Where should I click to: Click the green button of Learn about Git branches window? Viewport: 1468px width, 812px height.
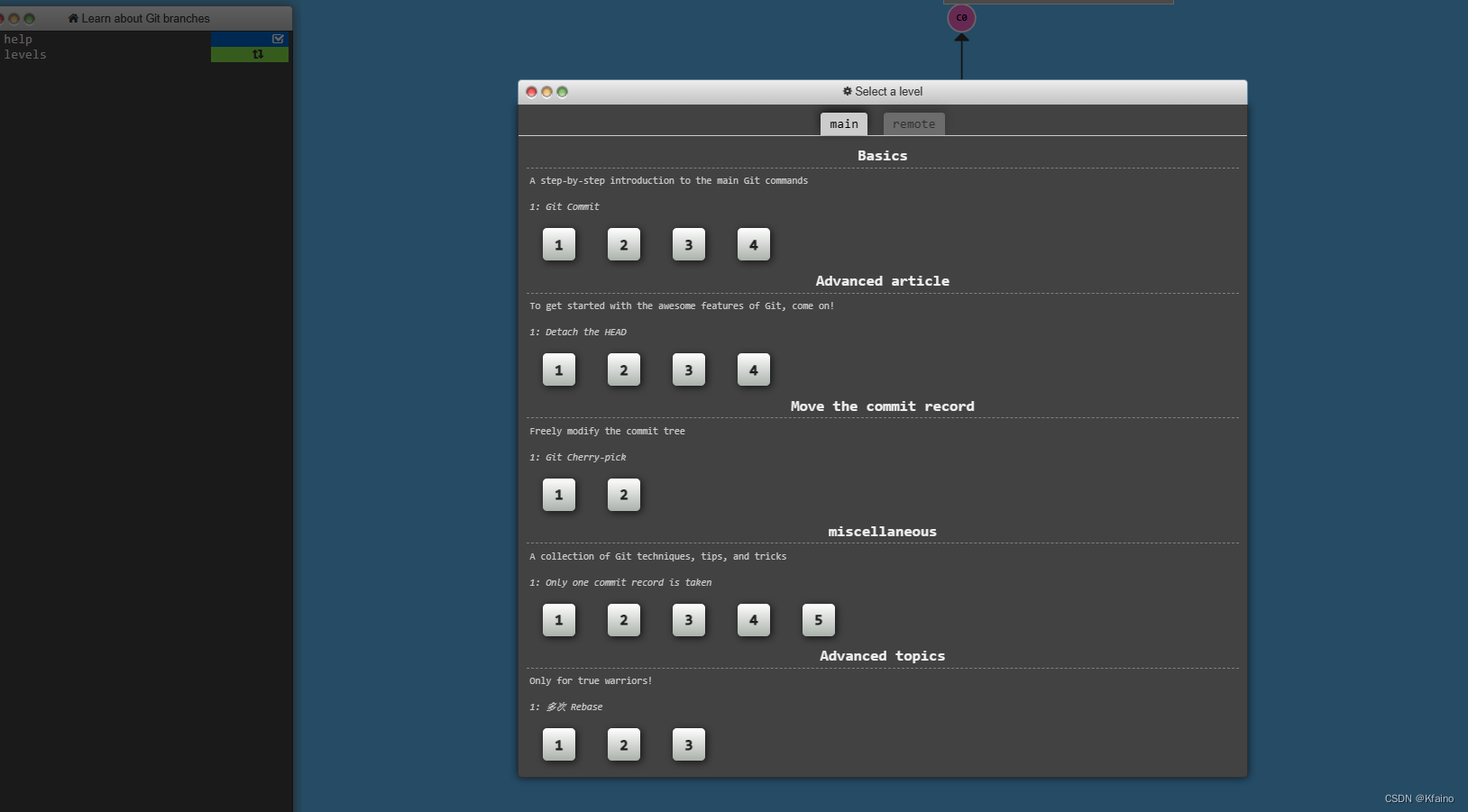point(29,18)
